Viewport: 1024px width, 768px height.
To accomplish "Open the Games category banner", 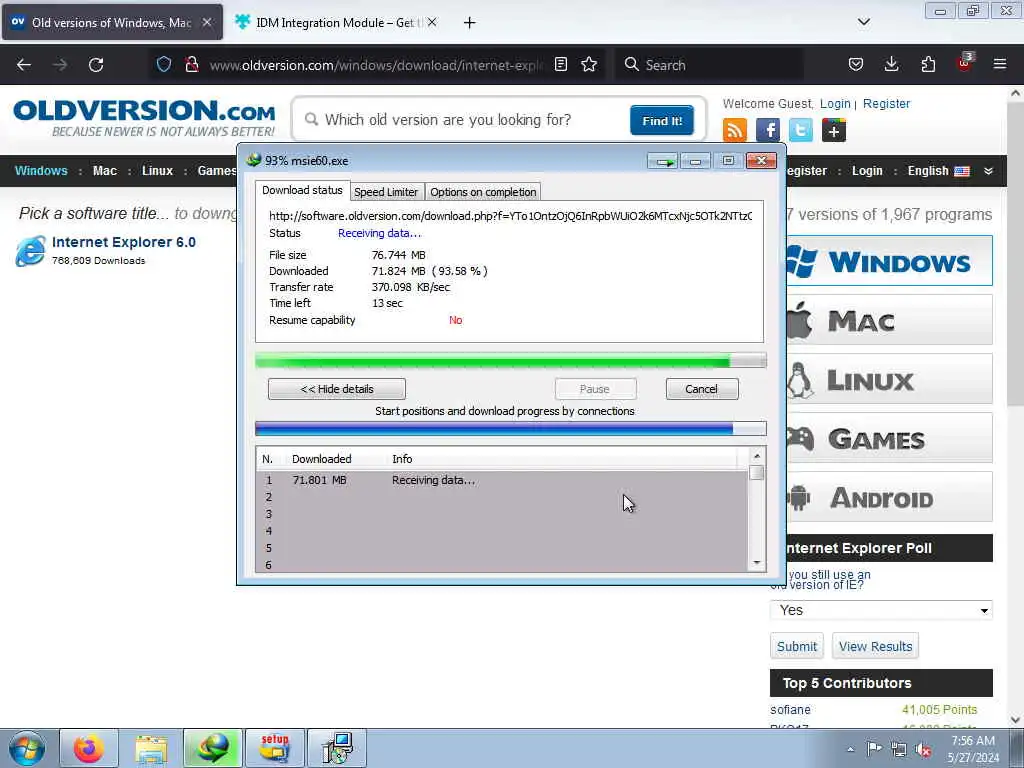I will click(889, 438).
